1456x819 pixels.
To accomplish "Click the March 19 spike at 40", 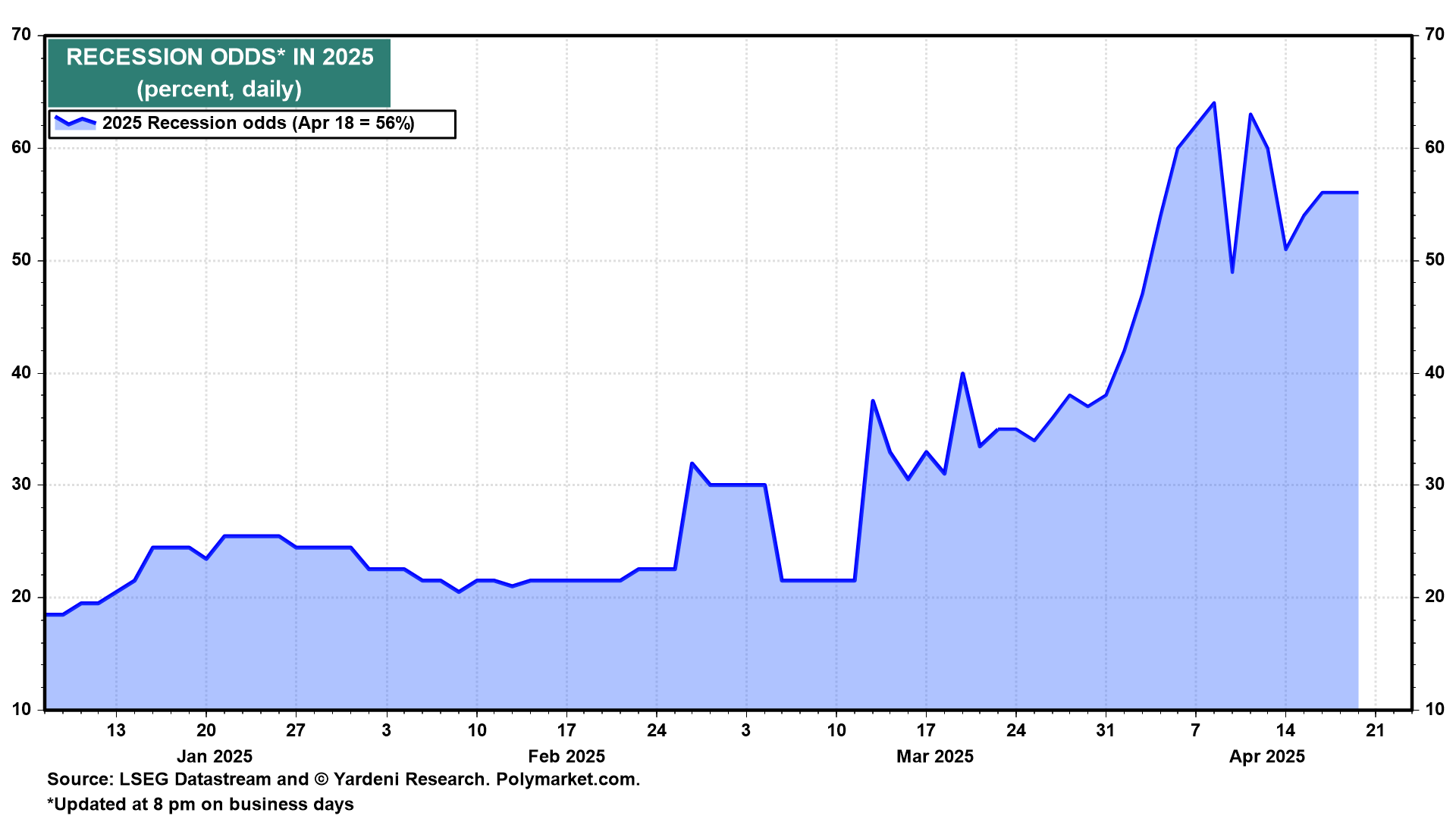I will [962, 373].
